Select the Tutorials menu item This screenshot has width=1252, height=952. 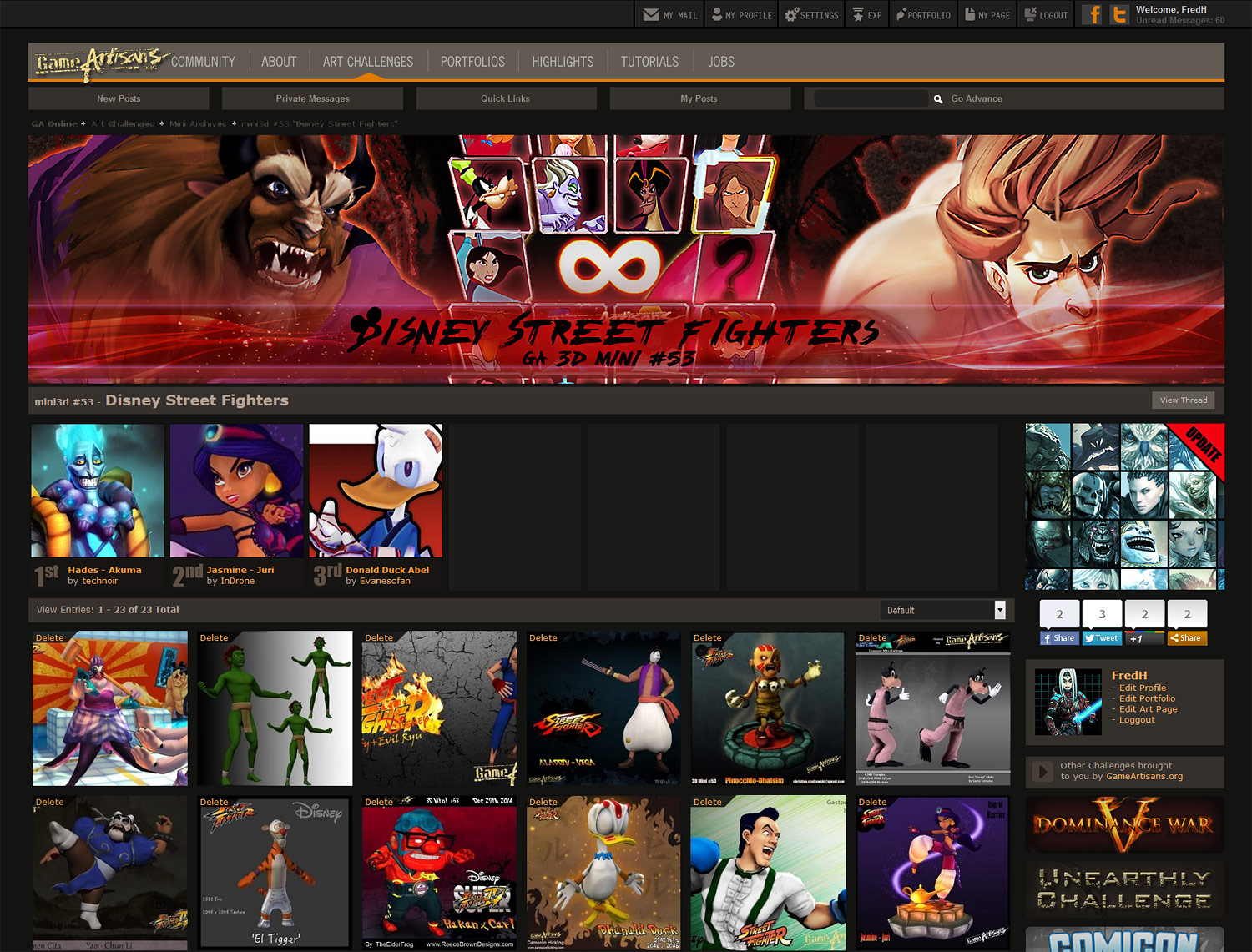(649, 62)
